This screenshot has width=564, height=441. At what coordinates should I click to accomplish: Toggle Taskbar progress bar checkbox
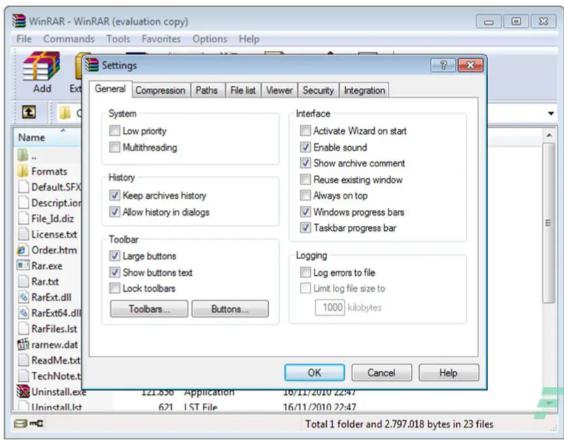click(305, 228)
